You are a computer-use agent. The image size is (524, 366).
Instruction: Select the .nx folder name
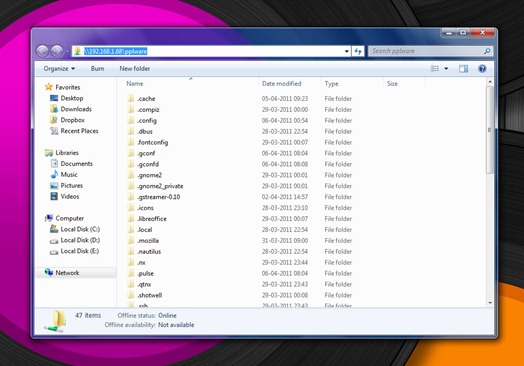141,262
